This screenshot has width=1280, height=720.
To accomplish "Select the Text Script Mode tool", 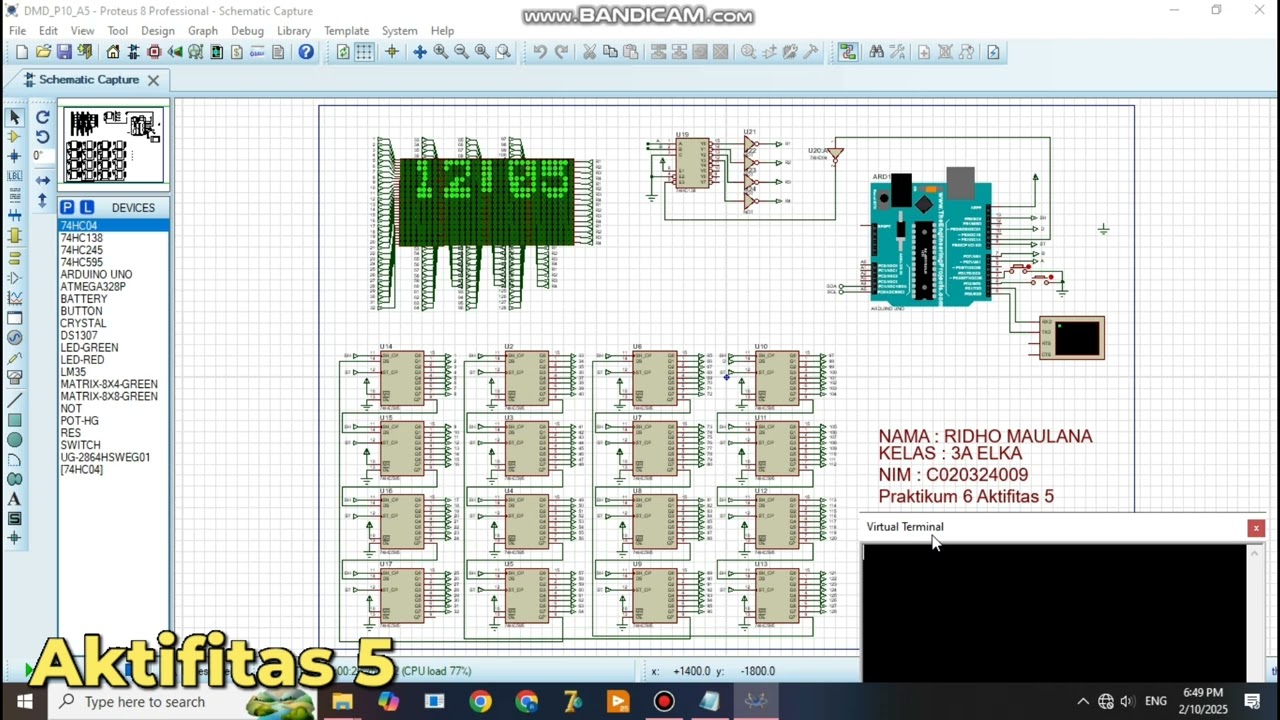I will click(x=14, y=195).
